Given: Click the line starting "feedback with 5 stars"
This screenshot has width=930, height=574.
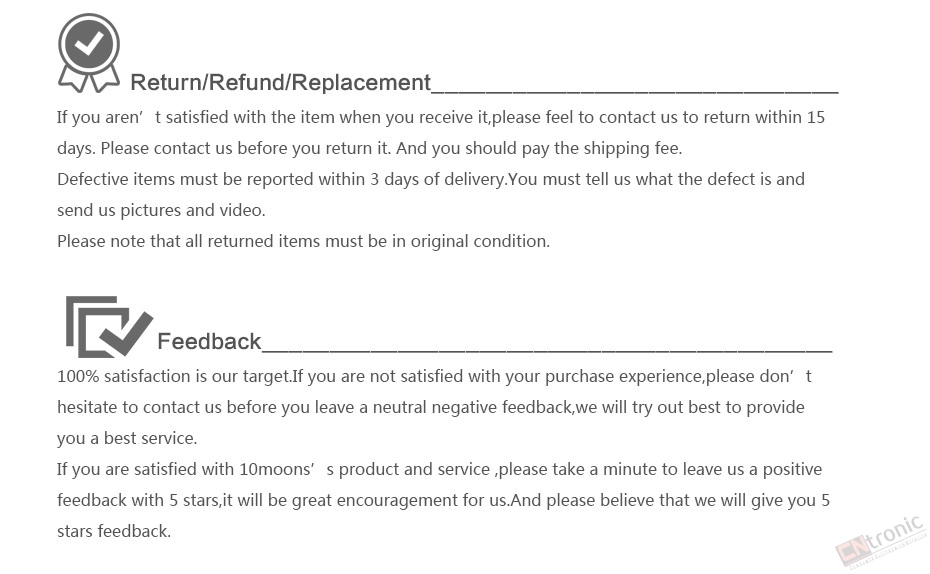Looking at the screenshot, I should (x=443, y=501).
